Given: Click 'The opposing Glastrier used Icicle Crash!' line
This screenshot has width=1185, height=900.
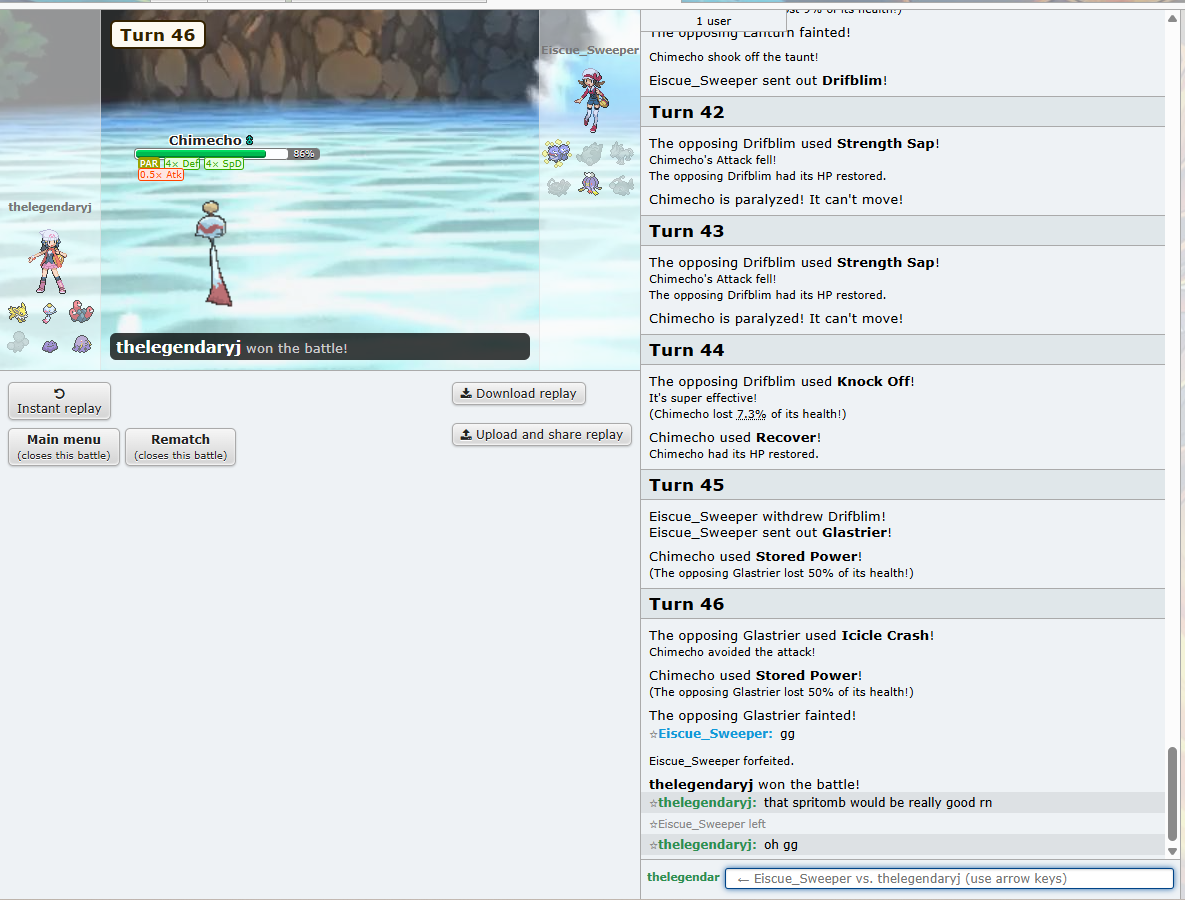Looking at the screenshot, I should [791, 636].
